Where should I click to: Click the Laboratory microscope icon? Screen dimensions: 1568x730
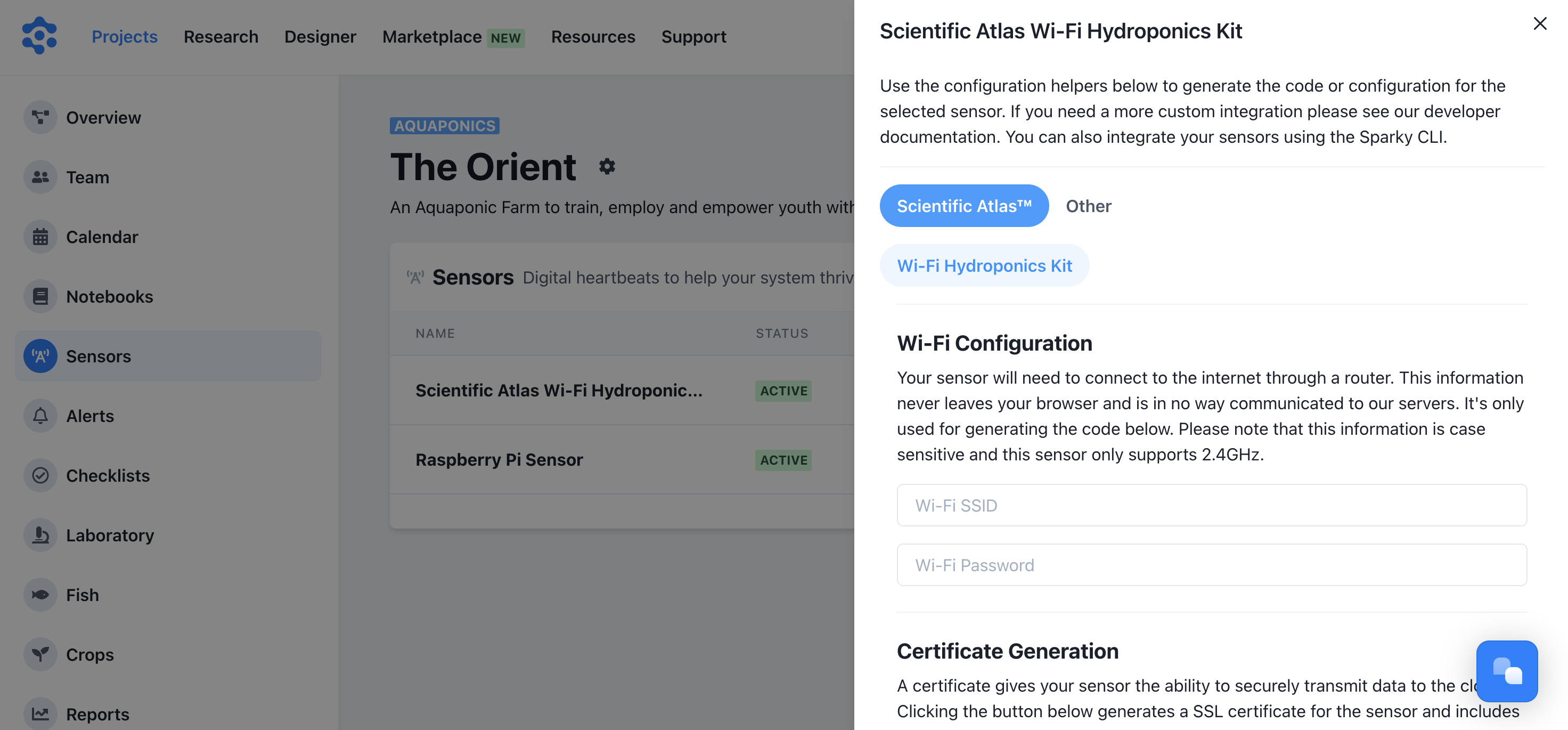pos(40,535)
